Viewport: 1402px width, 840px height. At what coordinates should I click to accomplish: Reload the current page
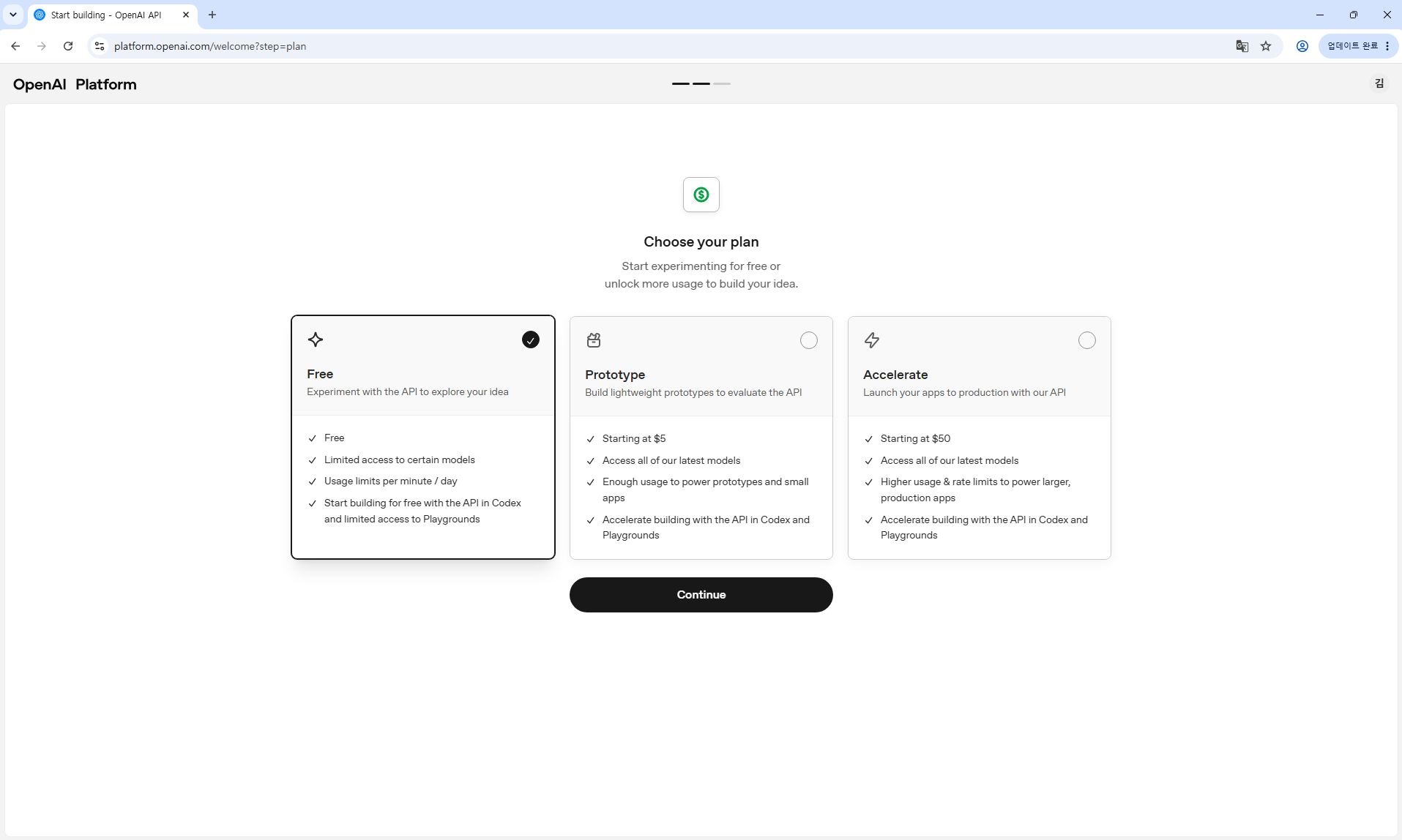(68, 46)
